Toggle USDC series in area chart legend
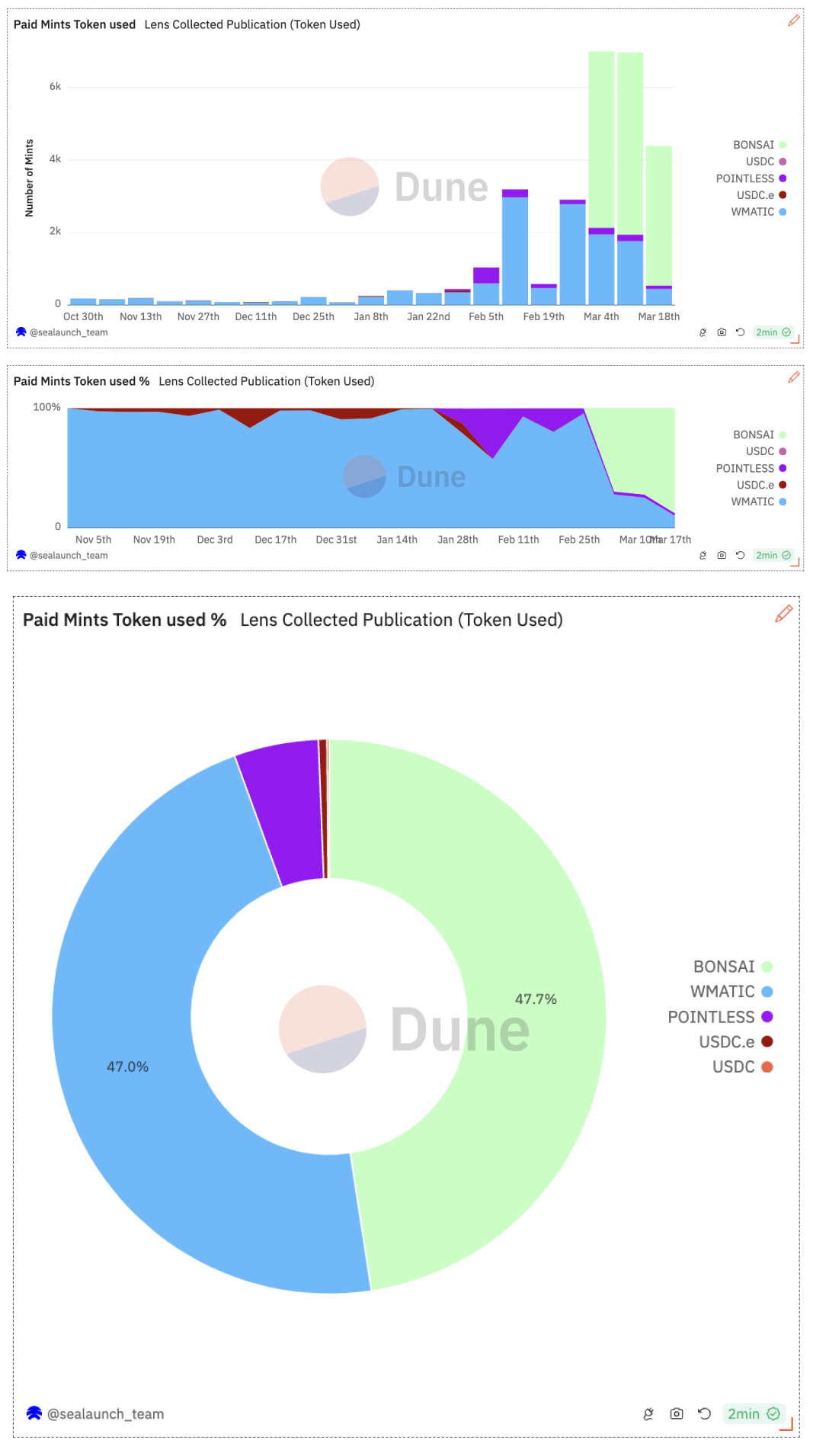Viewport: 813px width, 1456px height. click(766, 451)
